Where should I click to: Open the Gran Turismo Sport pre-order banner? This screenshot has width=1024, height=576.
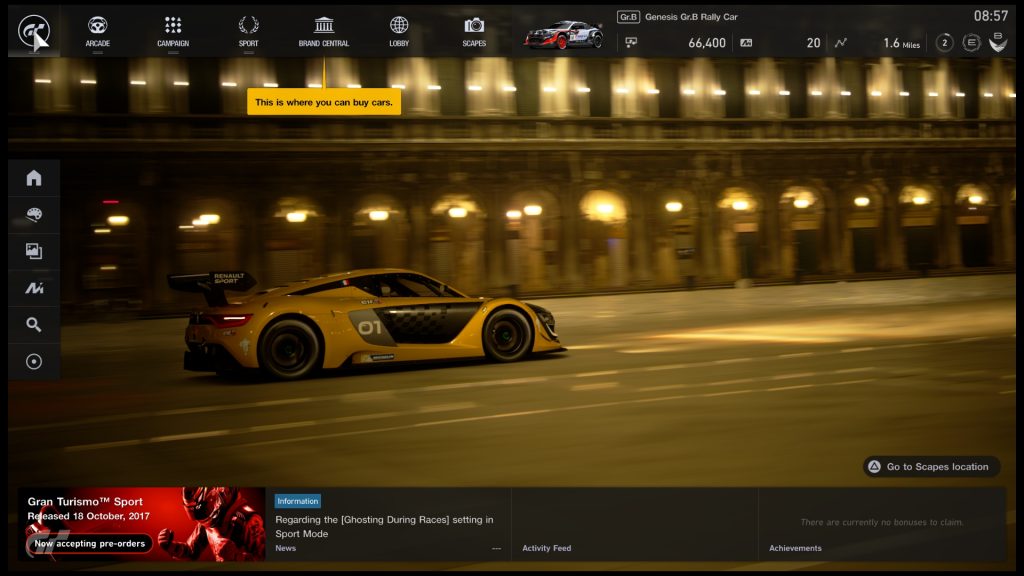click(x=141, y=524)
